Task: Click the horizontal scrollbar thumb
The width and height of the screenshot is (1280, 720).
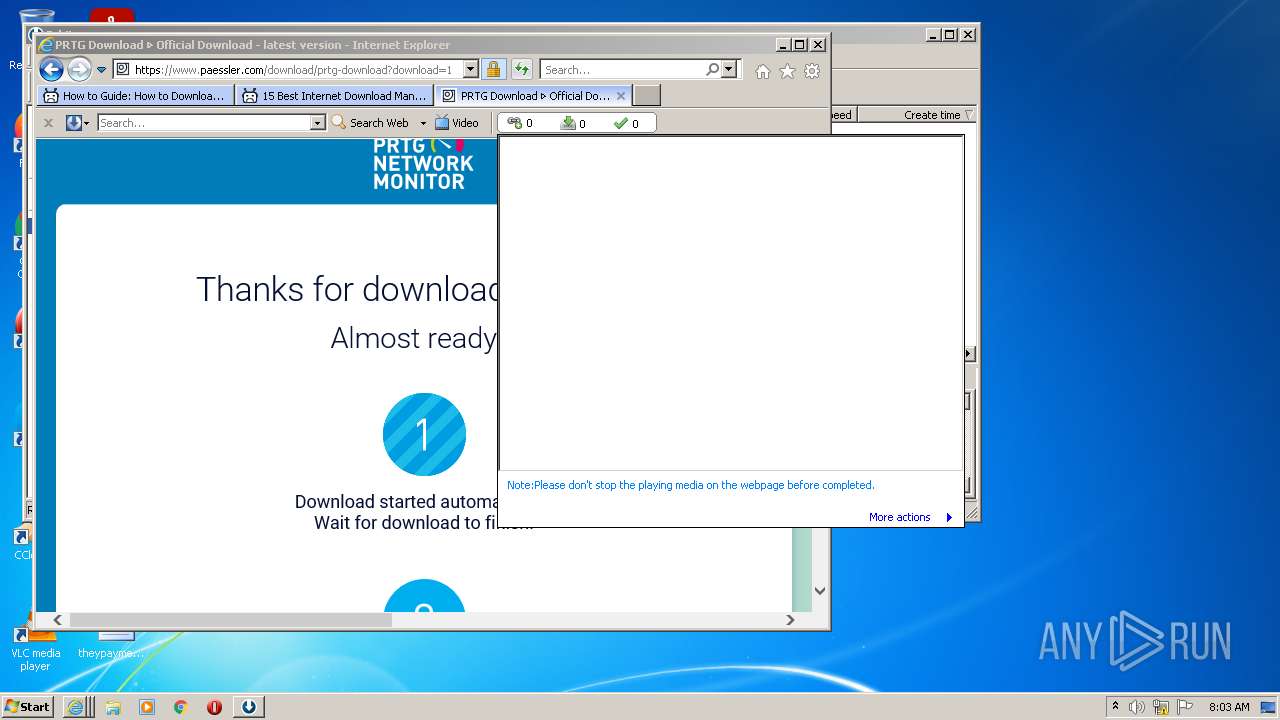Action: click(x=230, y=620)
